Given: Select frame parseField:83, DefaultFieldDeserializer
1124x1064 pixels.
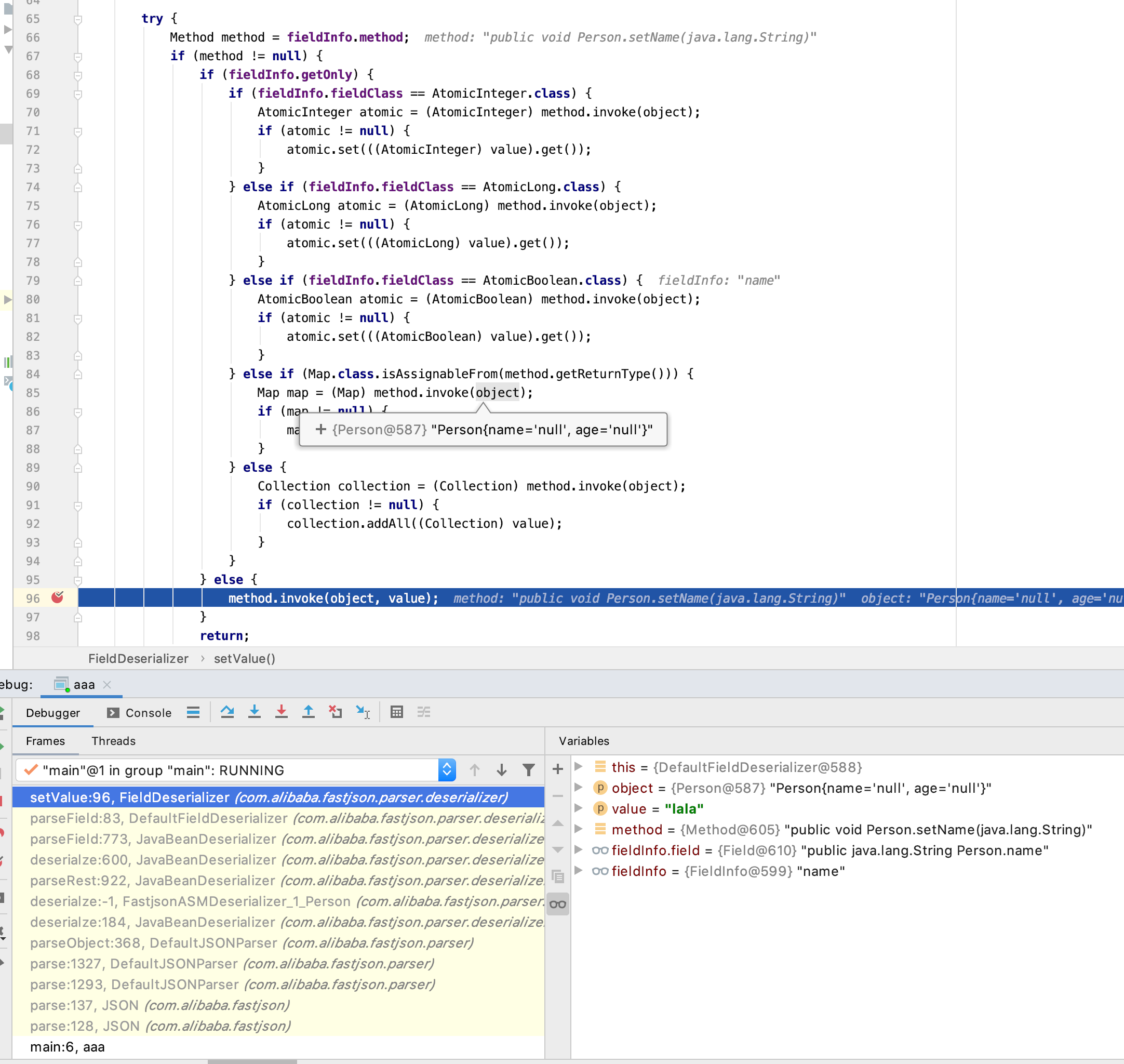Looking at the screenshot, I should (x=278, y=818).
